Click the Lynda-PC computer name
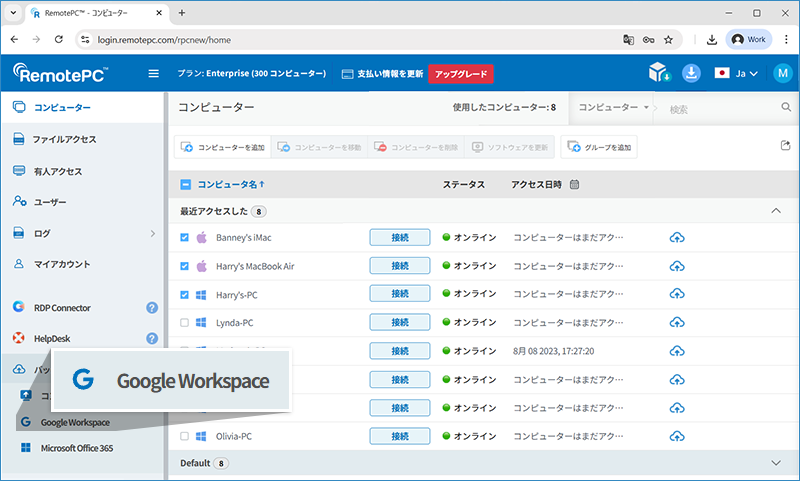Screen dimensions: 800x481 [235, 323]
